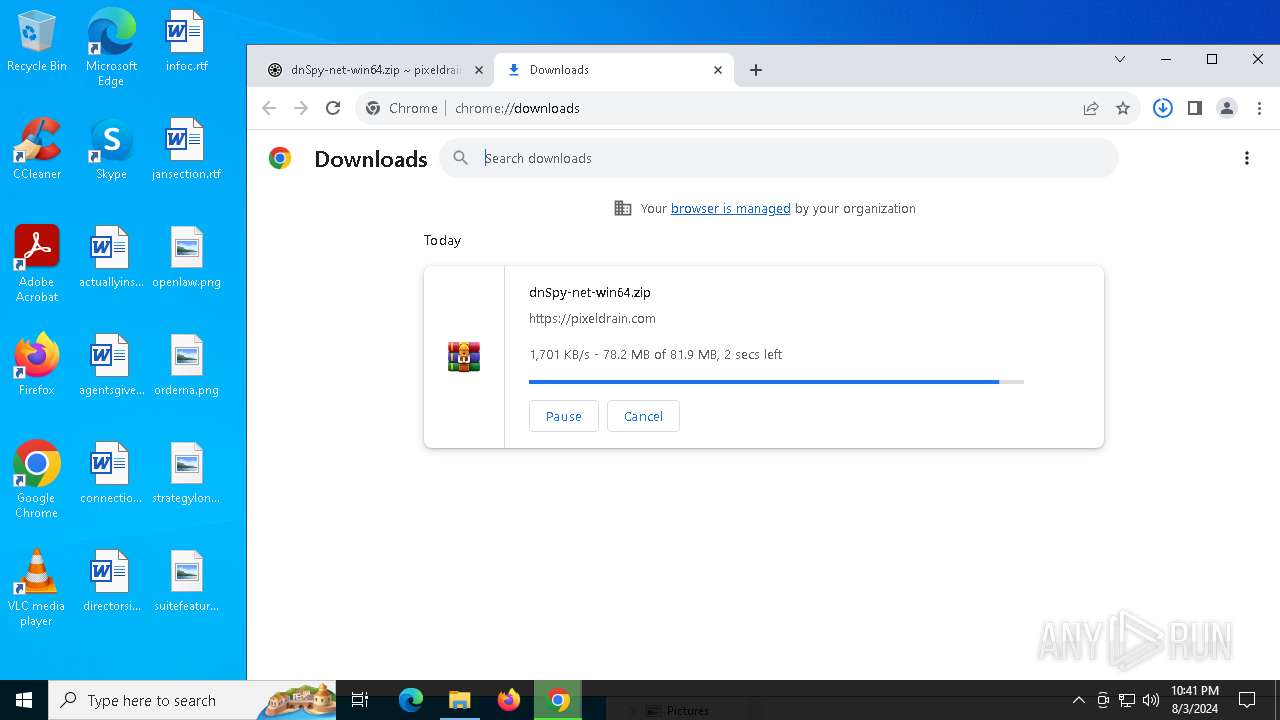Open a new tab with plus button
Image resolution: width=1280 pixels, height=720 pixels.
tap(756, 70)
